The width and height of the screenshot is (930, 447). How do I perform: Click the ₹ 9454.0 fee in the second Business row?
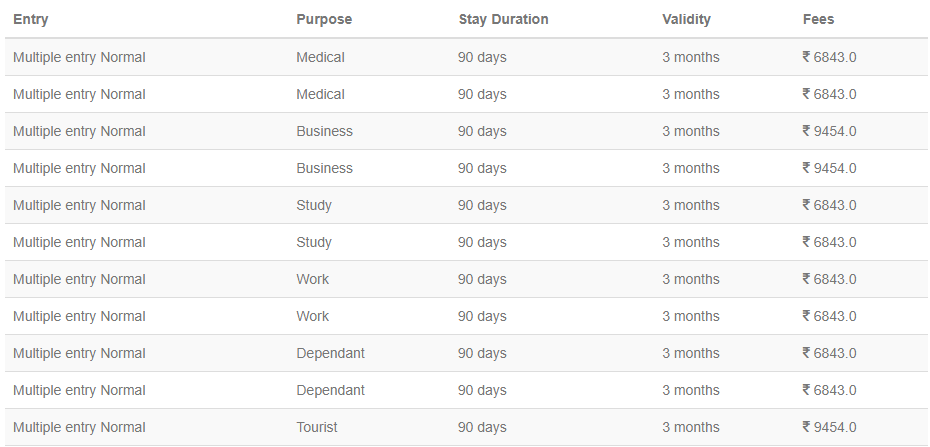[x=829, y=168]
